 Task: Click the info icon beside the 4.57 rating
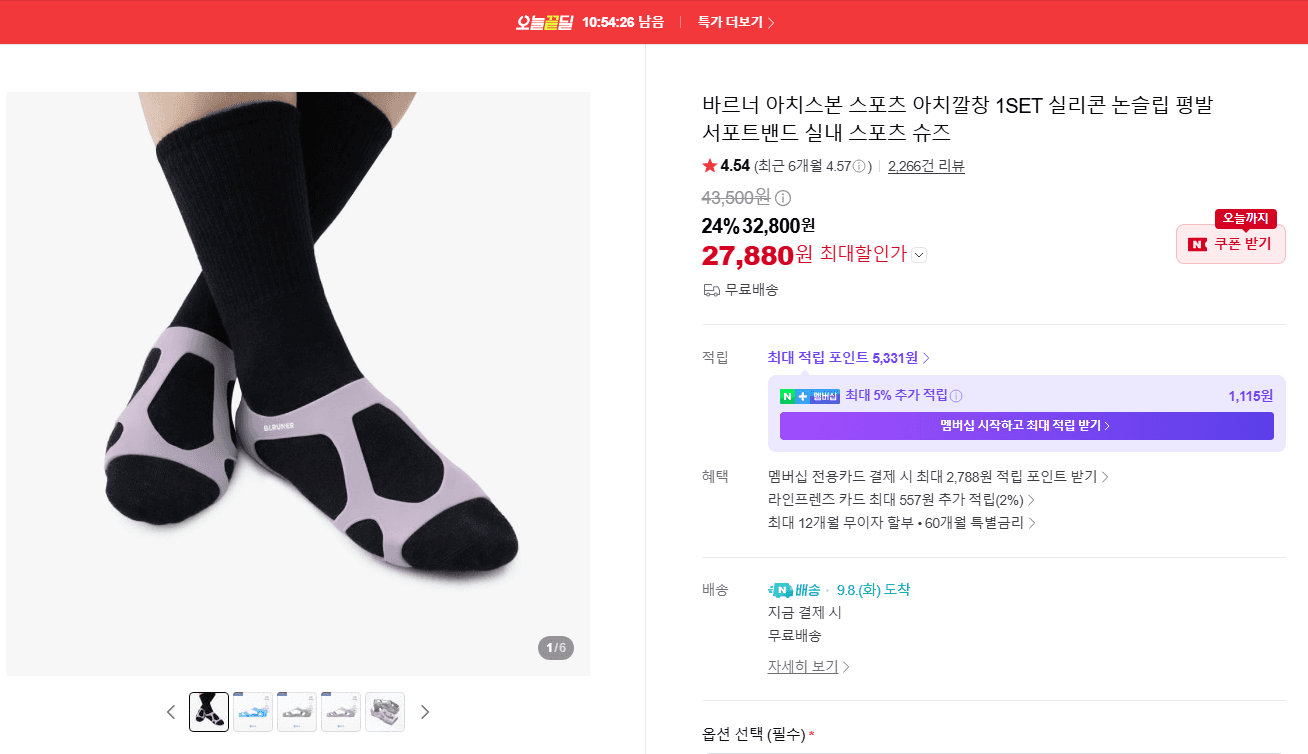point(859,166)
